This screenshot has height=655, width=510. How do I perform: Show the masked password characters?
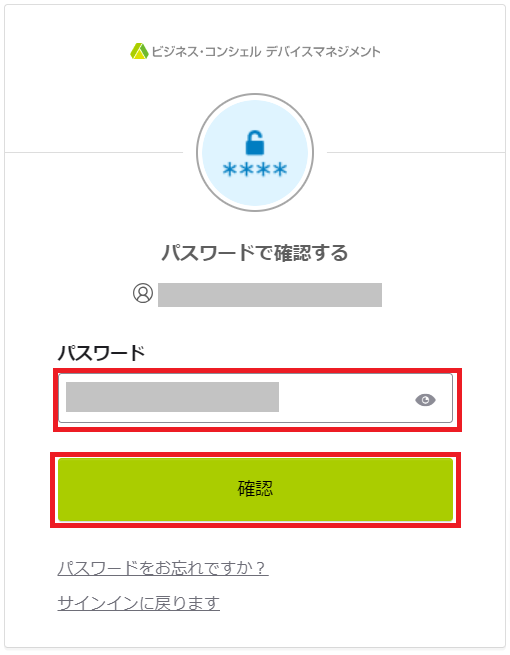click(x=425, y=400)
